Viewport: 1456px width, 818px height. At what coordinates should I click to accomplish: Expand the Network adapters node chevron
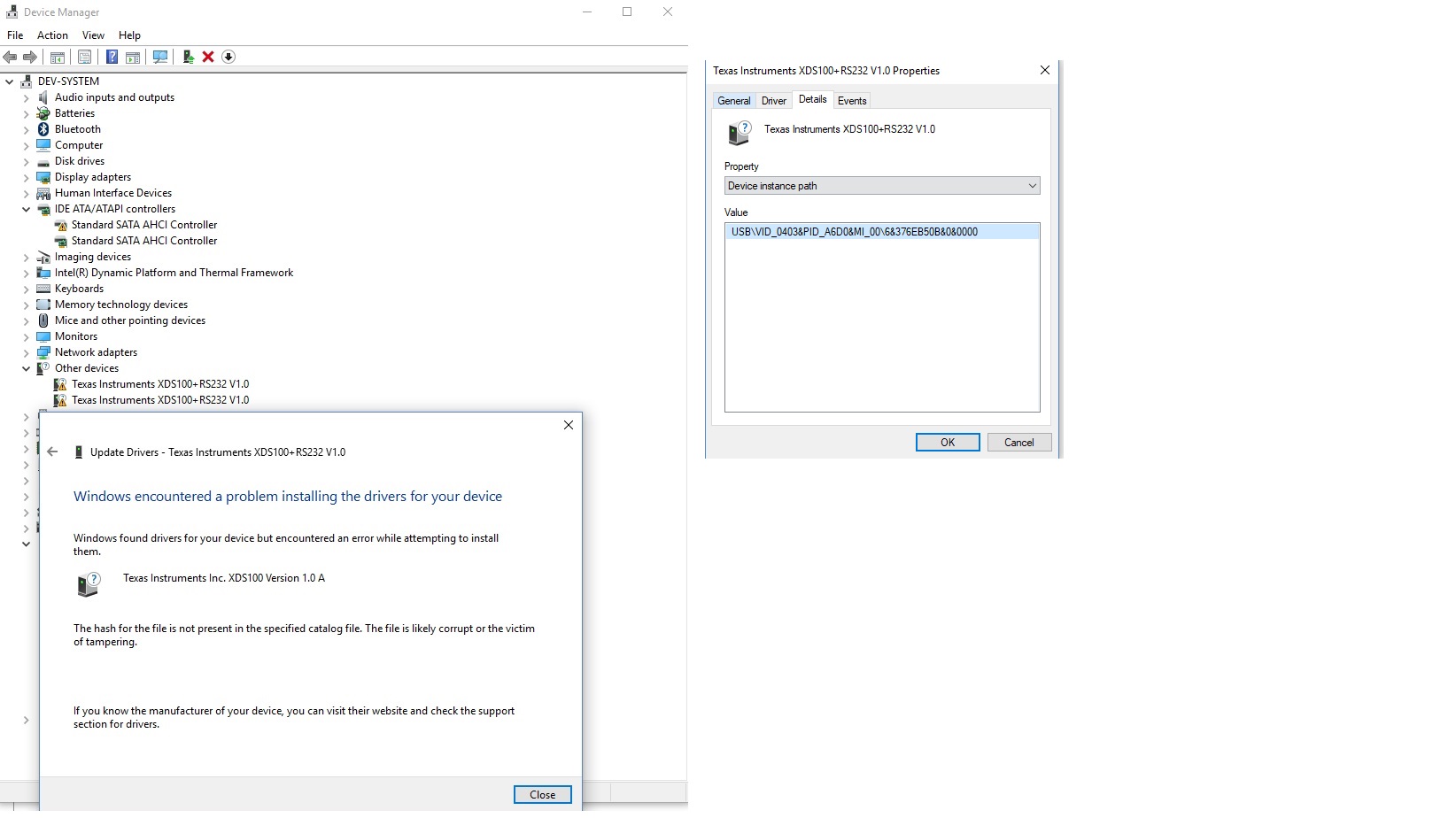(26, 352)
